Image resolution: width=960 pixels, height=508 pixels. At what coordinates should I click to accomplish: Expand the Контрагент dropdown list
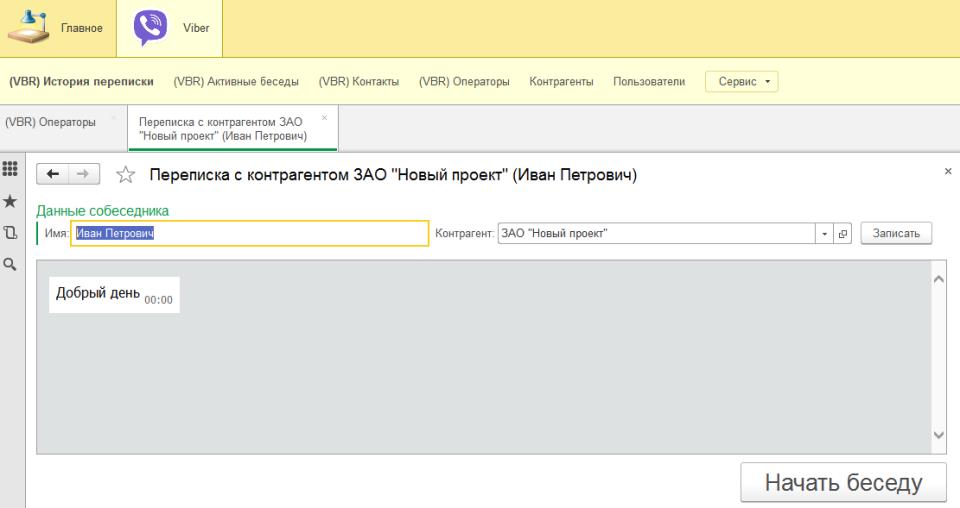click(825, 233)
